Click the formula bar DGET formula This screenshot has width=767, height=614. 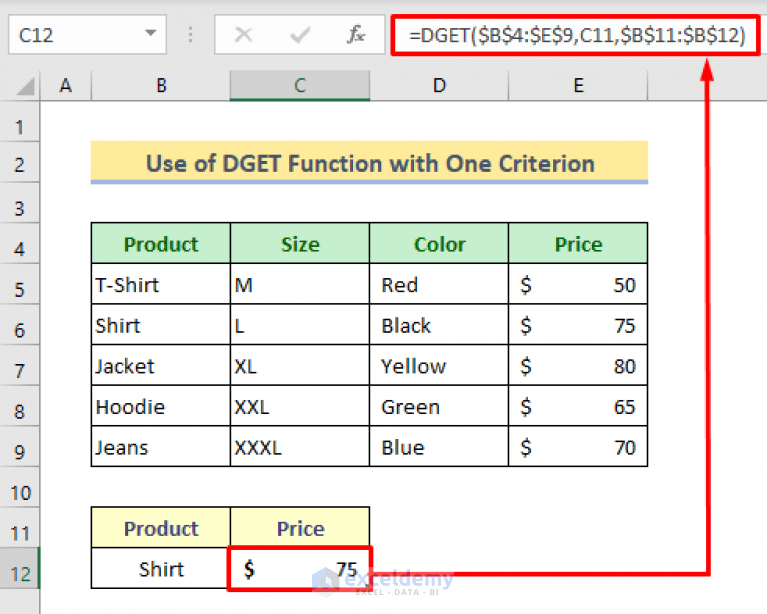pyautogui.click(x=576, y=35)
